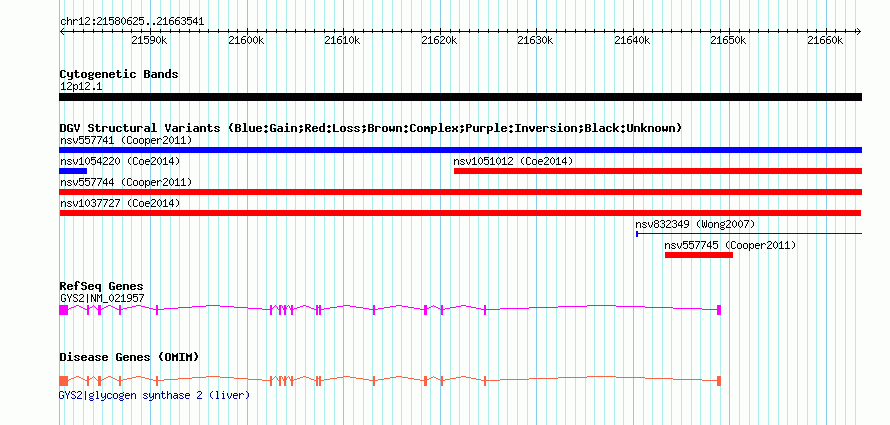This screenshot has width=890, height=425.
Task: Click the 21660k ruler tick label
Action: coord(825,41)
